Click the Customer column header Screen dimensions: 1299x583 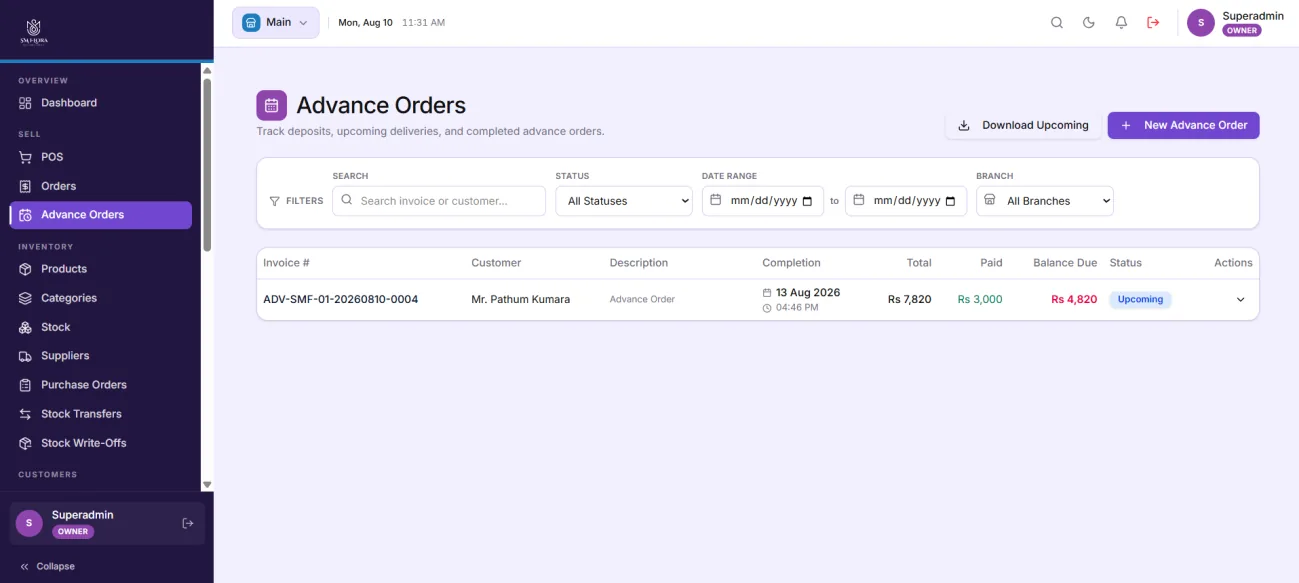(x=496, y=263)
